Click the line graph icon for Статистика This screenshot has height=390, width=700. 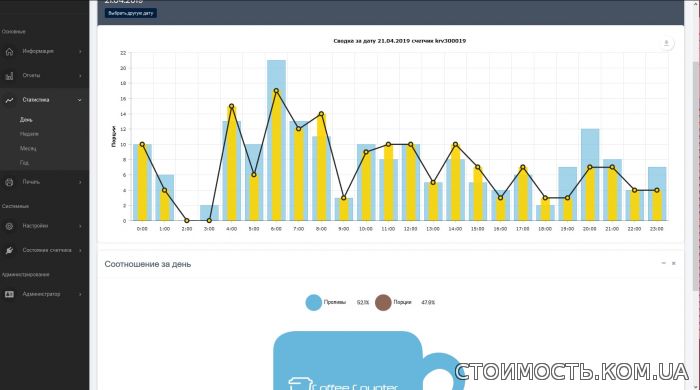(9, 100)
